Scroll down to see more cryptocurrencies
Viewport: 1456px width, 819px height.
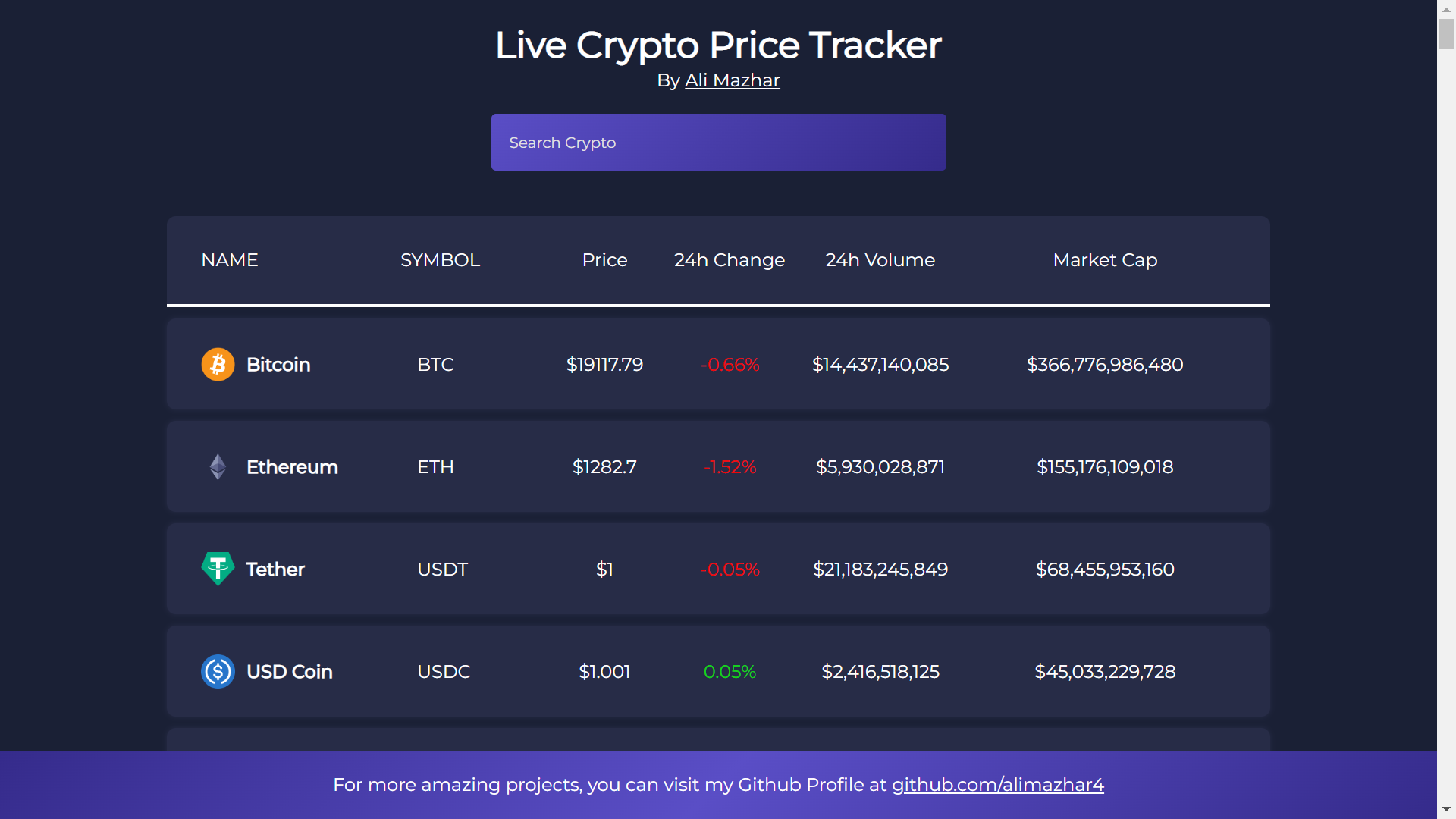pos(1448,808)
